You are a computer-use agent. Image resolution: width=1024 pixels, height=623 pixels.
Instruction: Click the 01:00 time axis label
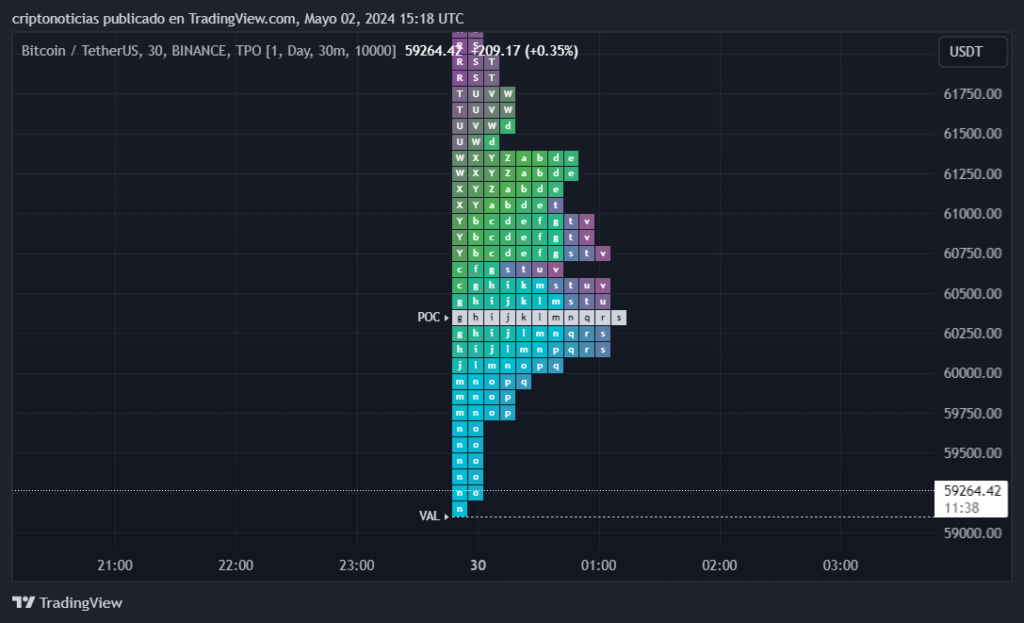598,566
